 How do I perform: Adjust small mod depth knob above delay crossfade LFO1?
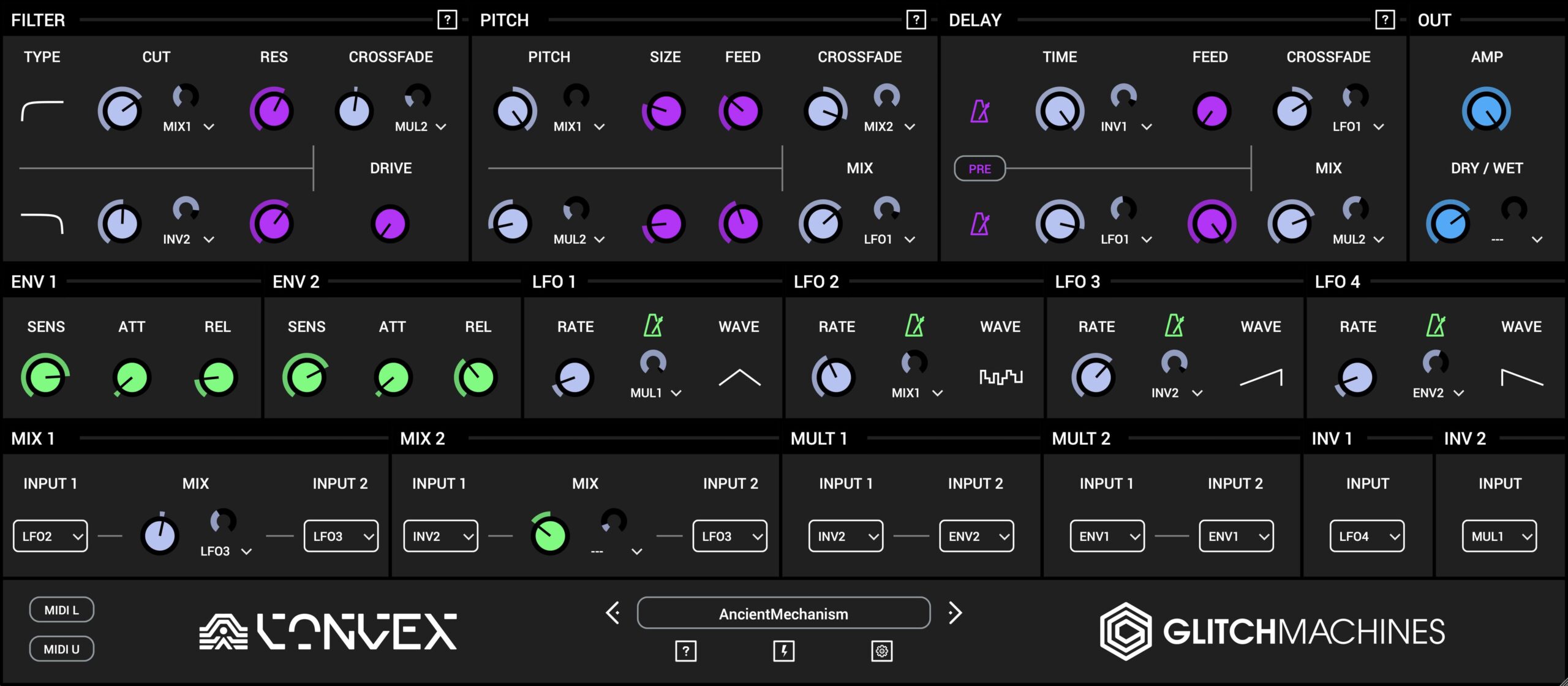[1355, 96]
